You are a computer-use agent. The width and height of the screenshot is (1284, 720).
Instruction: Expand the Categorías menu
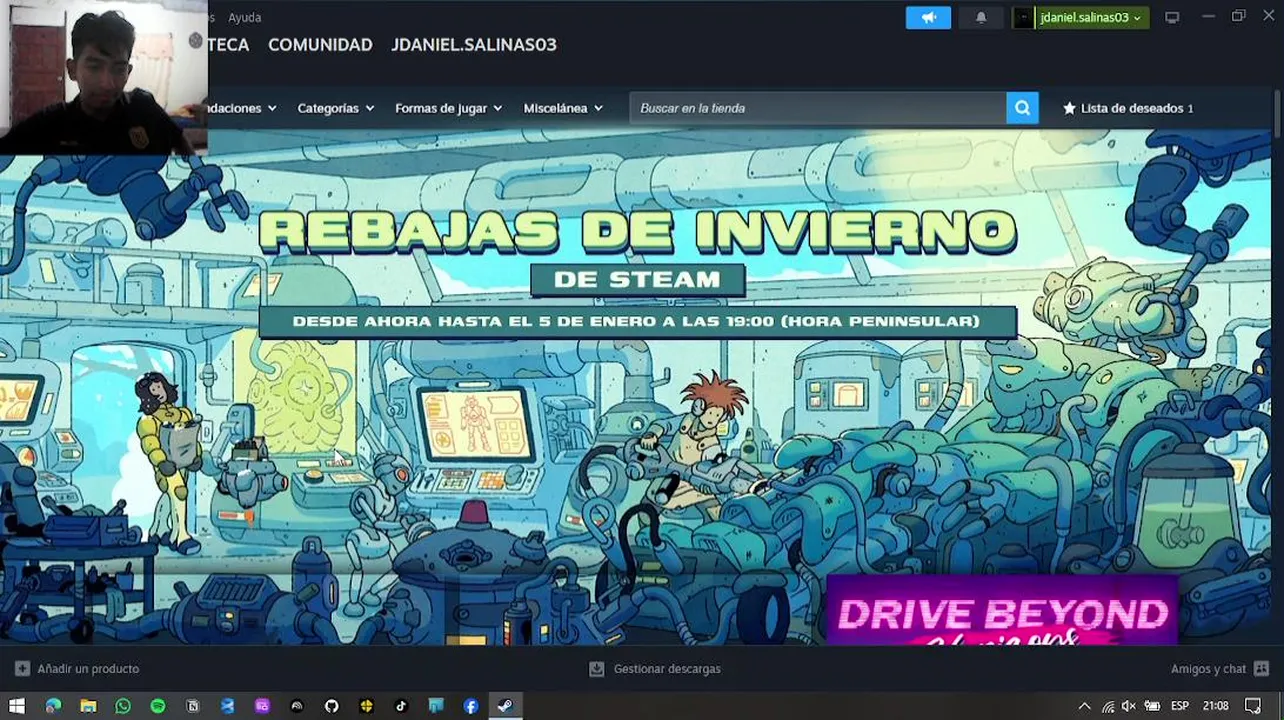pos(335,108)
